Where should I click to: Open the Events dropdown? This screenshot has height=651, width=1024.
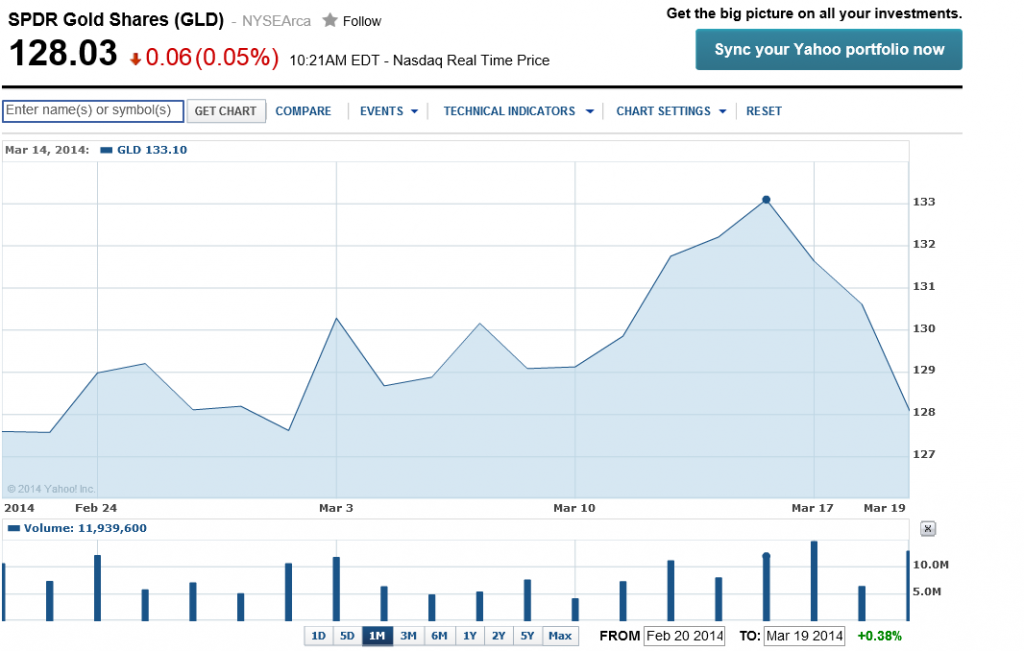(389, 111)
